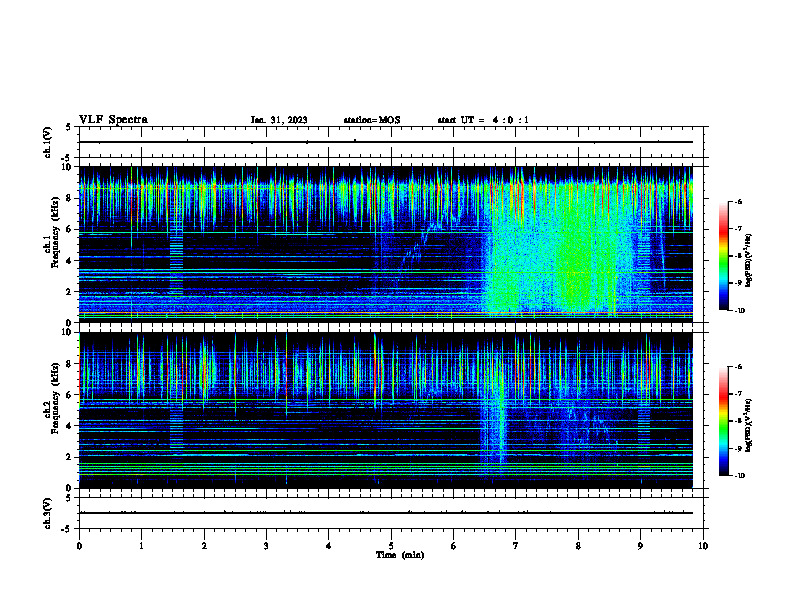Click time axis tick label "5"
792x612 pixels.
[391, 546]
